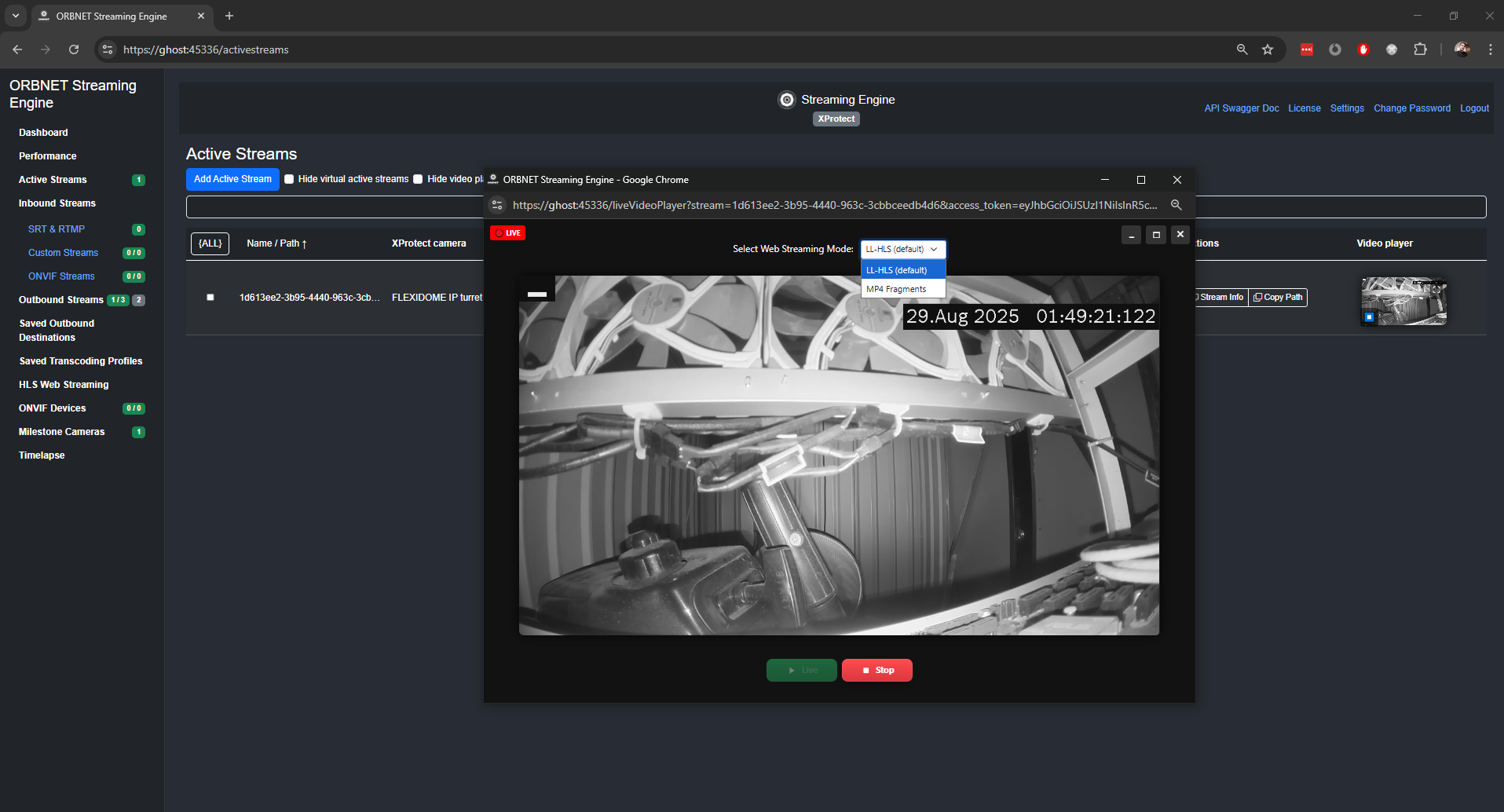The width and height of the screenshot is (1504, 812).
Task: Choose LL-HLS (default) option
Action: [903, 270]
